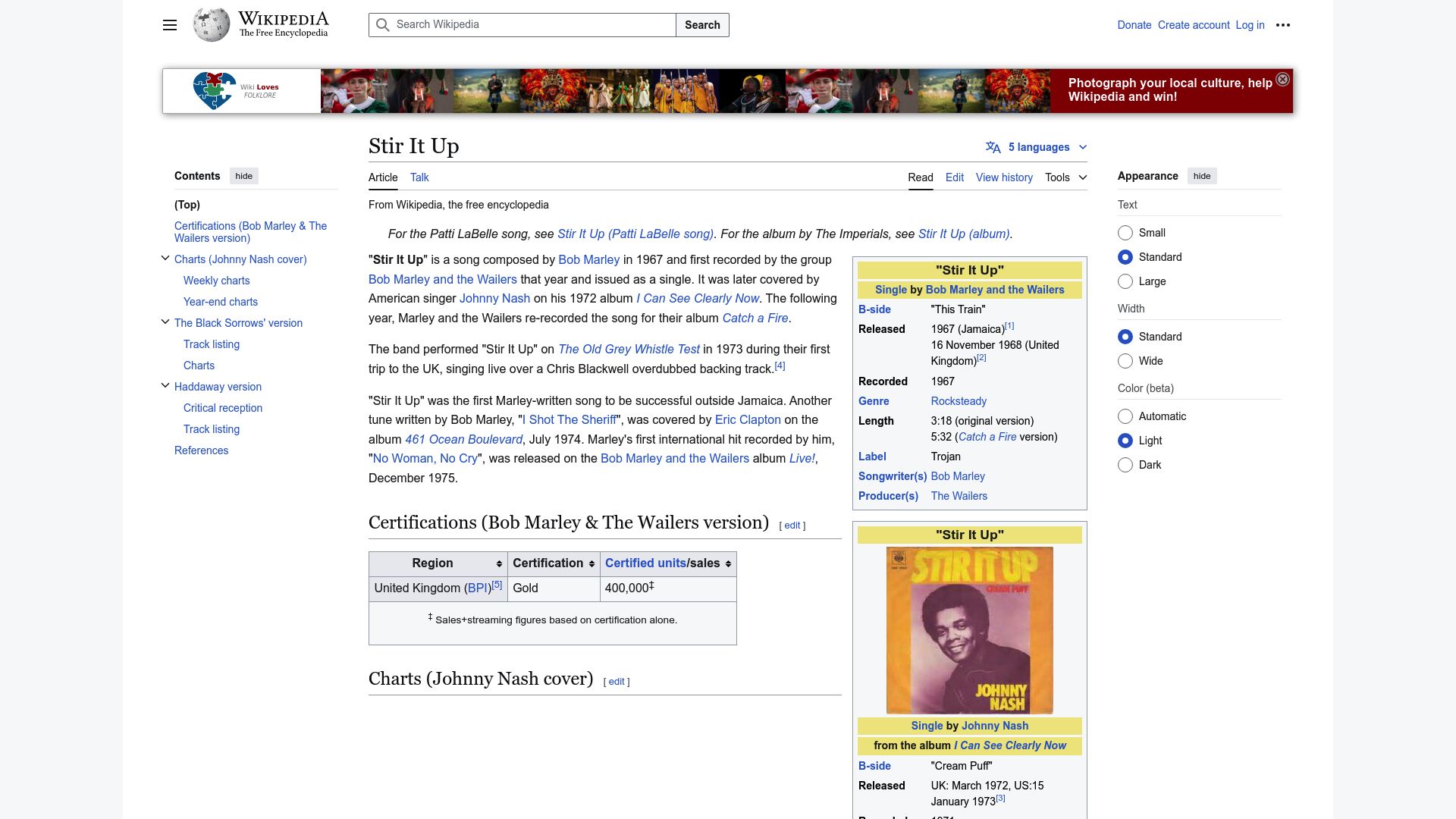Select Standard text size
The image size is (1456, 819).
1125,257
